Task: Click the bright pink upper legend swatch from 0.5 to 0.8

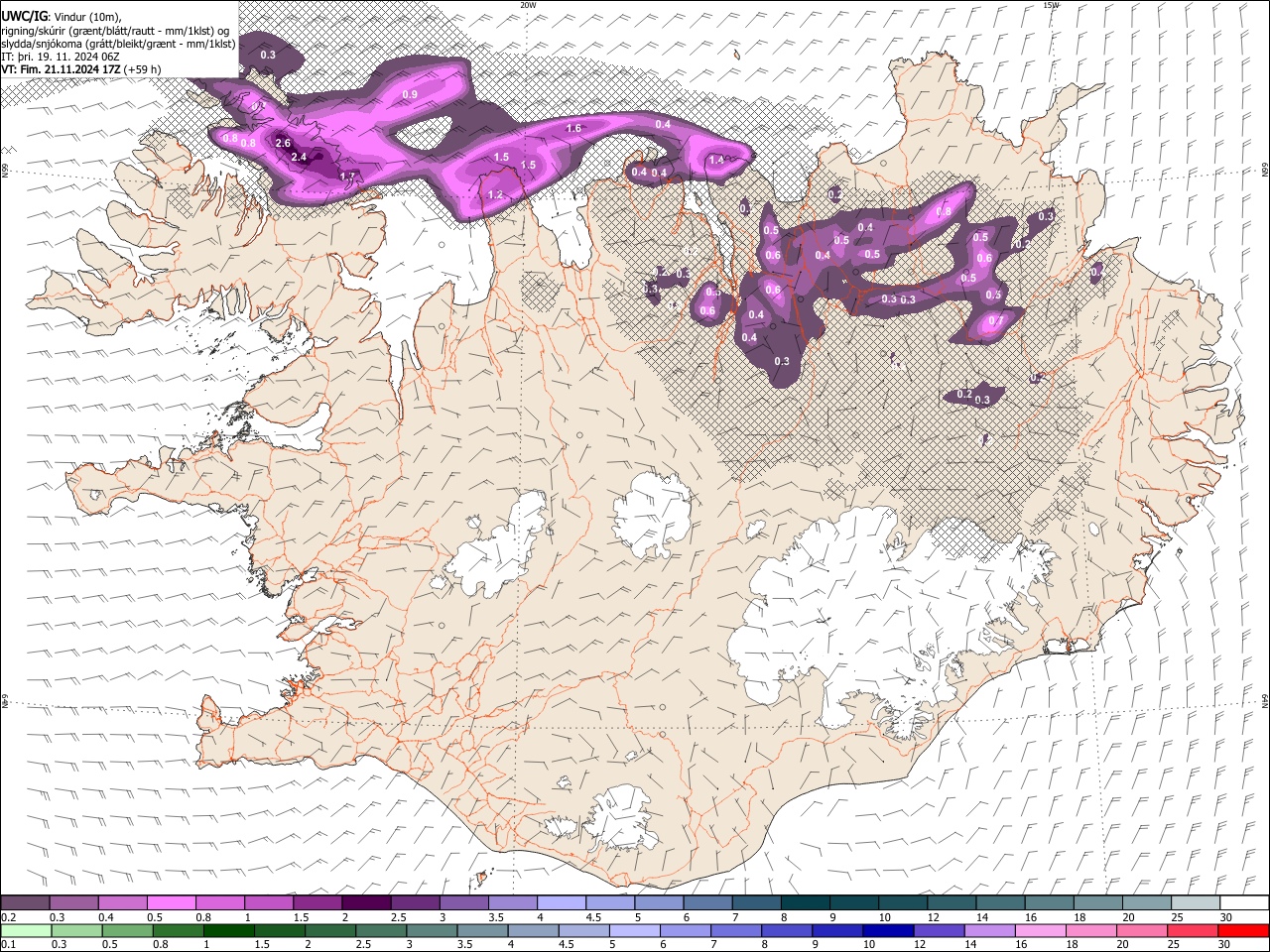Action: pos(172,903)
